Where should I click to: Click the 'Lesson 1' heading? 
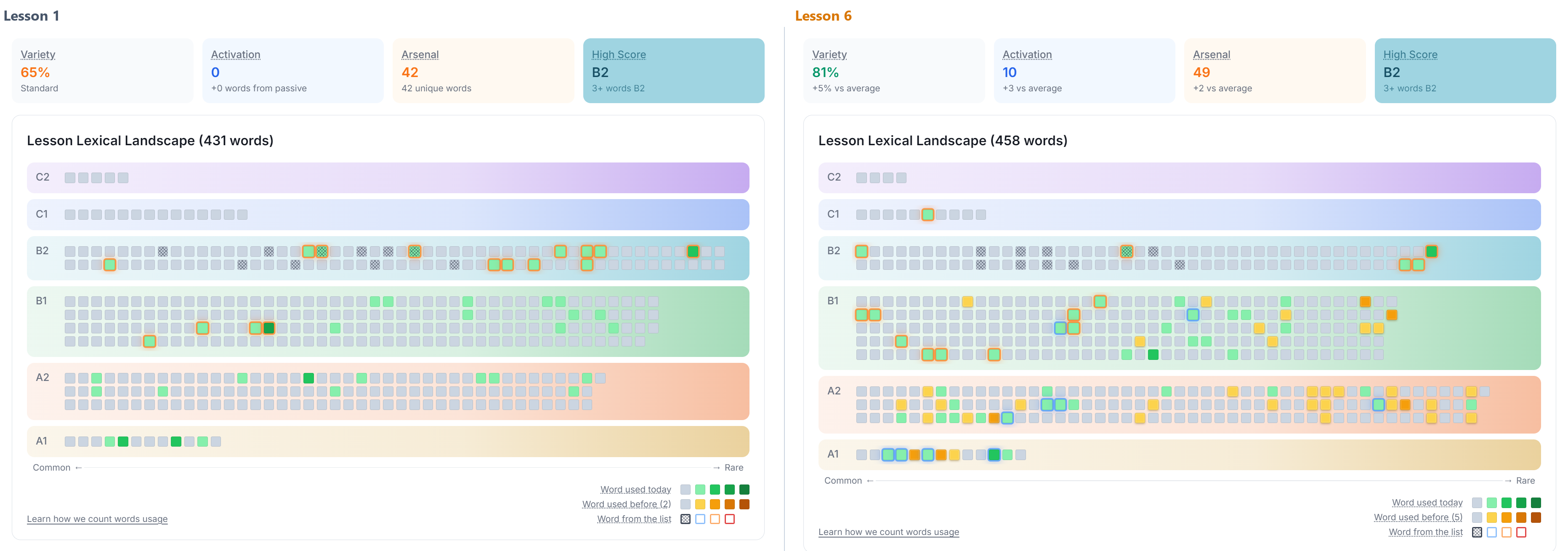coord(32,16)
